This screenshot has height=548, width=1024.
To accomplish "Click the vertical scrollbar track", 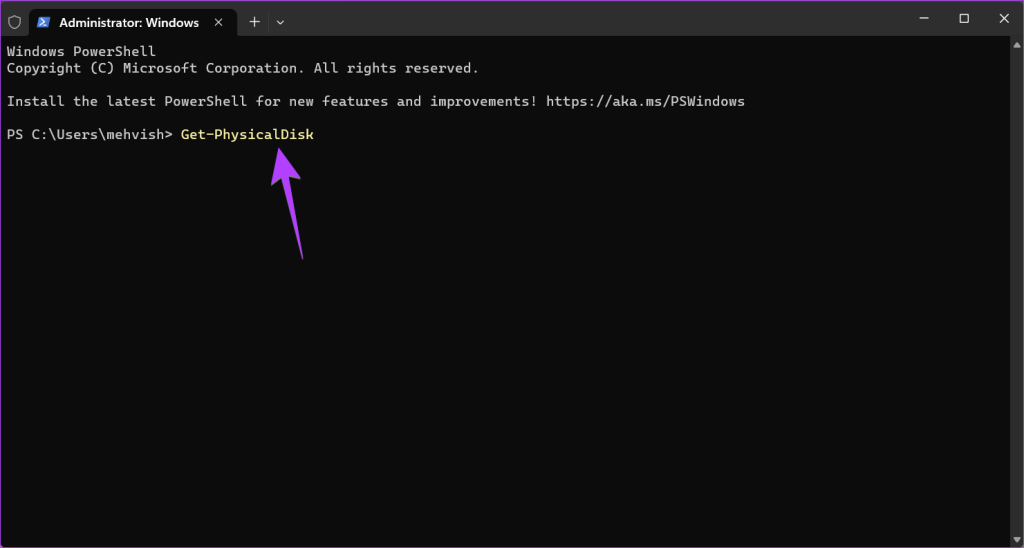I will (x=1016, y=292).
